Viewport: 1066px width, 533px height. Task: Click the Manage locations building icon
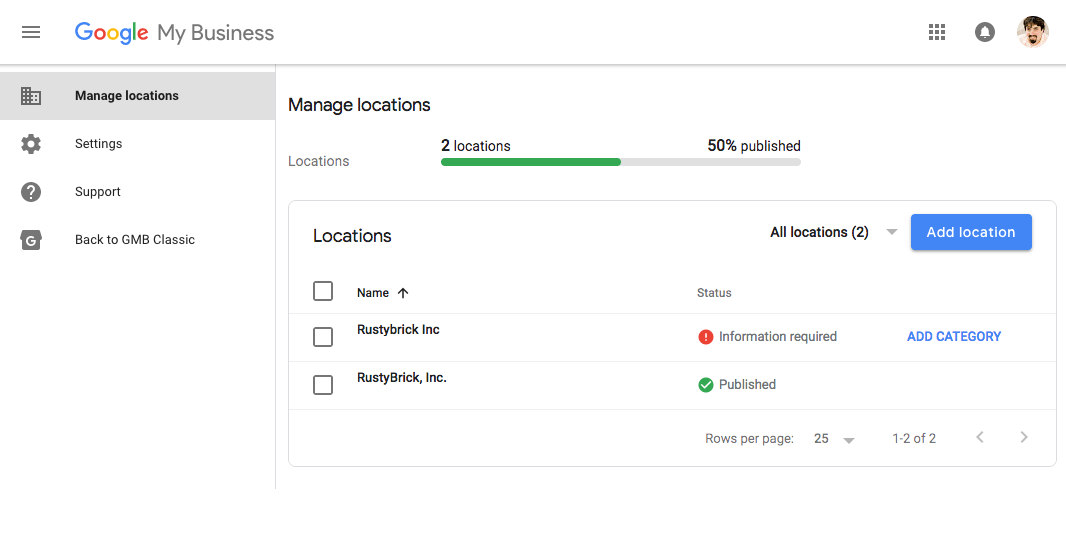[31, 96]
